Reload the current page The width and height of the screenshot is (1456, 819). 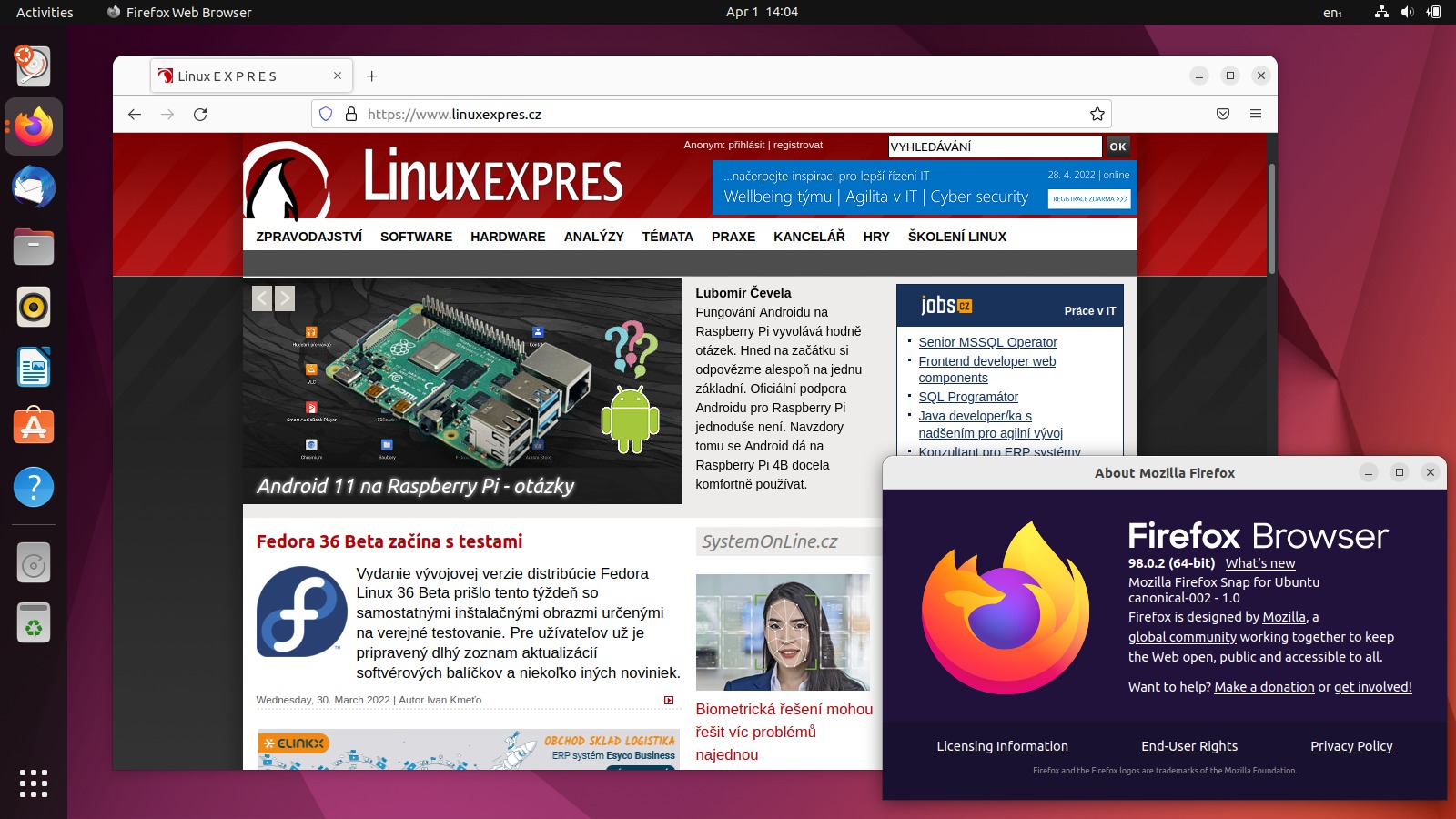point(200,114)
